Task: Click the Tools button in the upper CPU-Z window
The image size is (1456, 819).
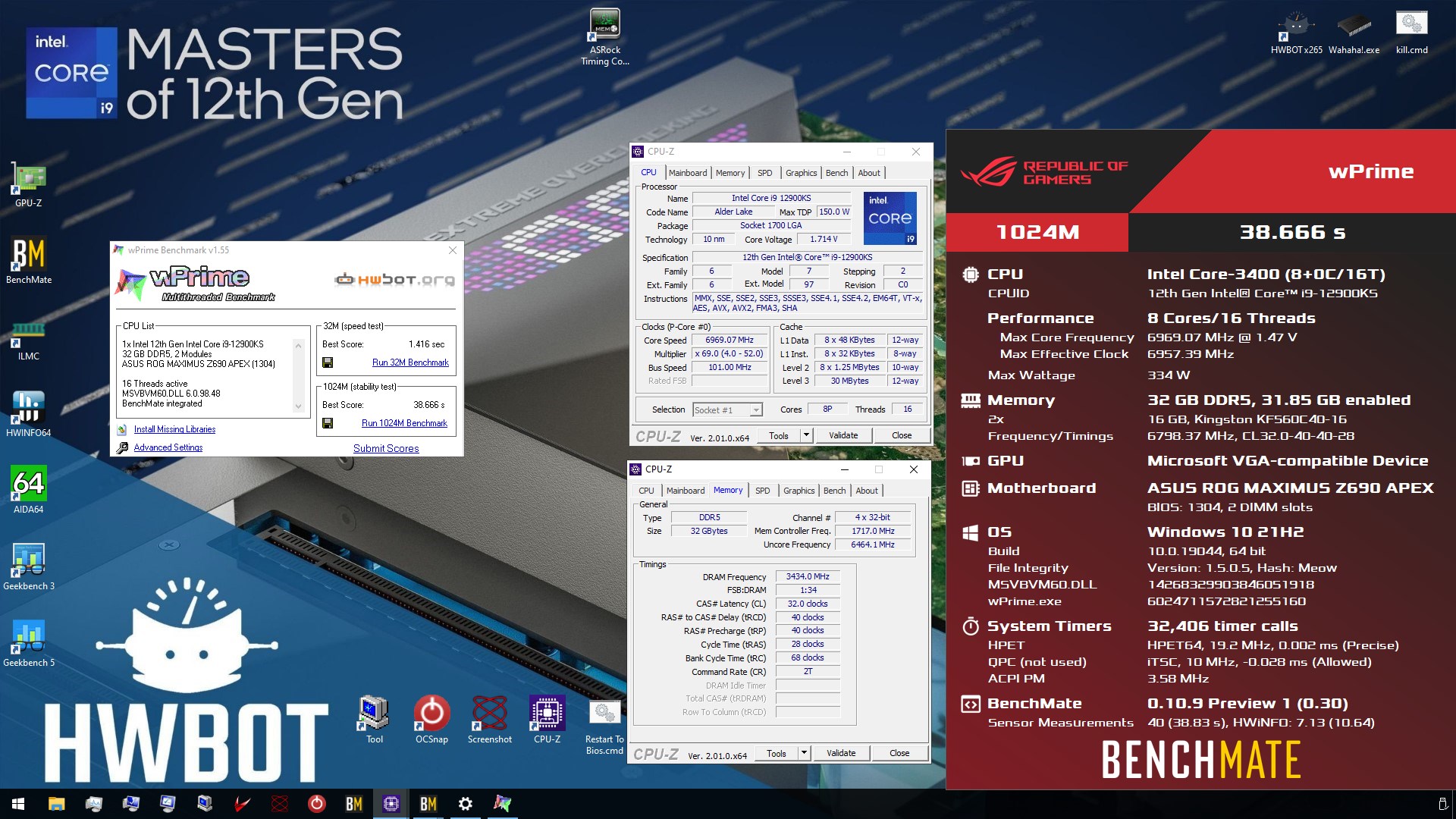Action: pyautogui.click(x=779, y=435)
